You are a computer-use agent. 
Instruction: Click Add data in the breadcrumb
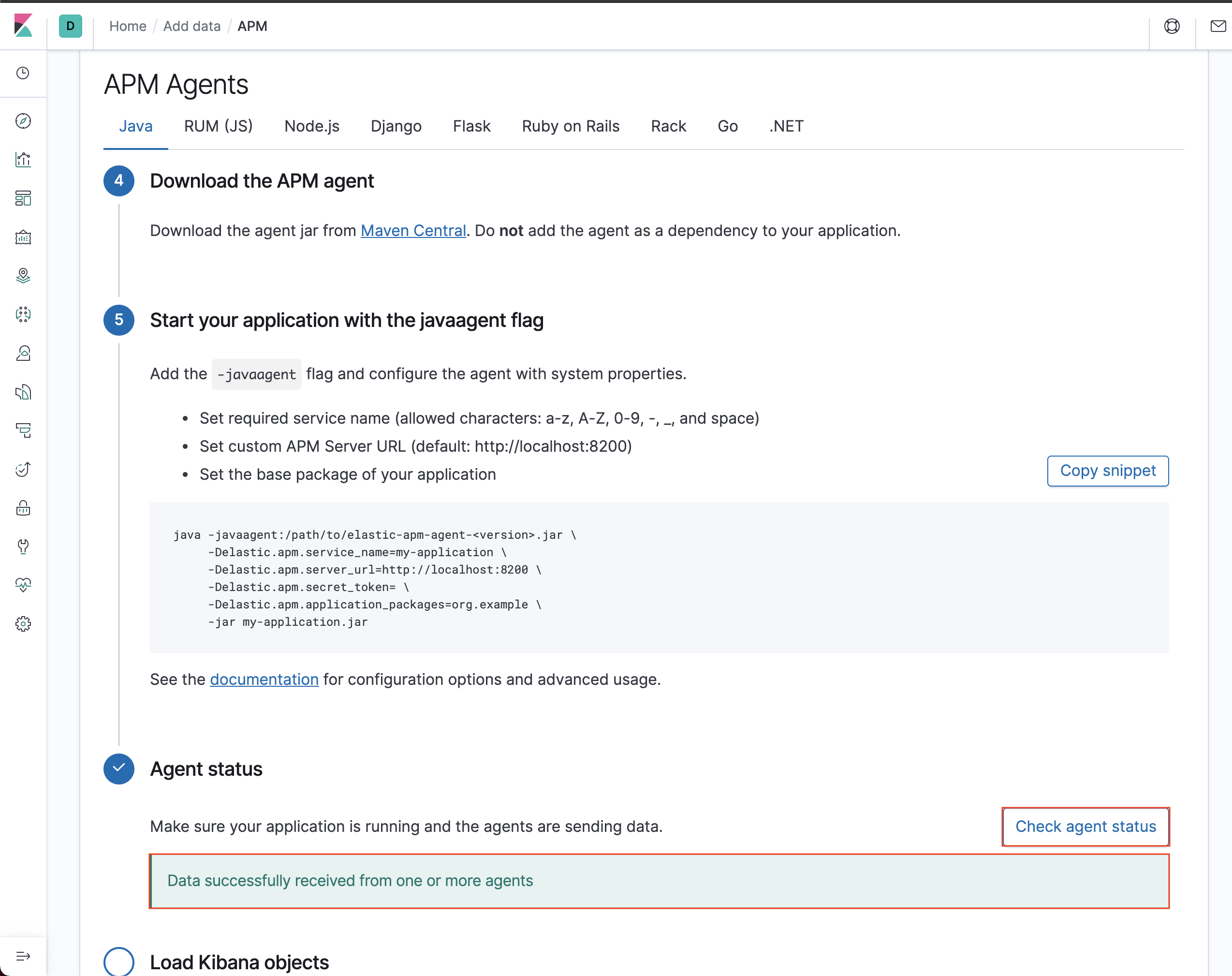(191, 26)
